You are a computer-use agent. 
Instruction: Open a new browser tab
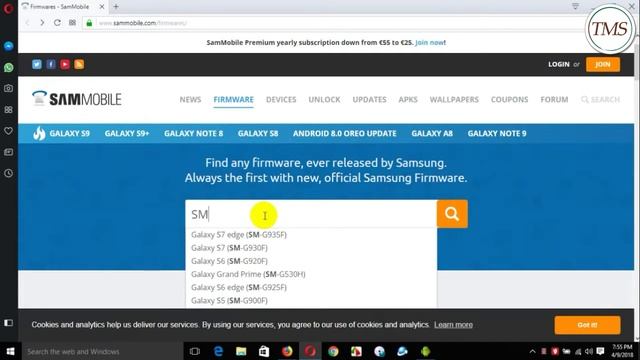[116, 7]
